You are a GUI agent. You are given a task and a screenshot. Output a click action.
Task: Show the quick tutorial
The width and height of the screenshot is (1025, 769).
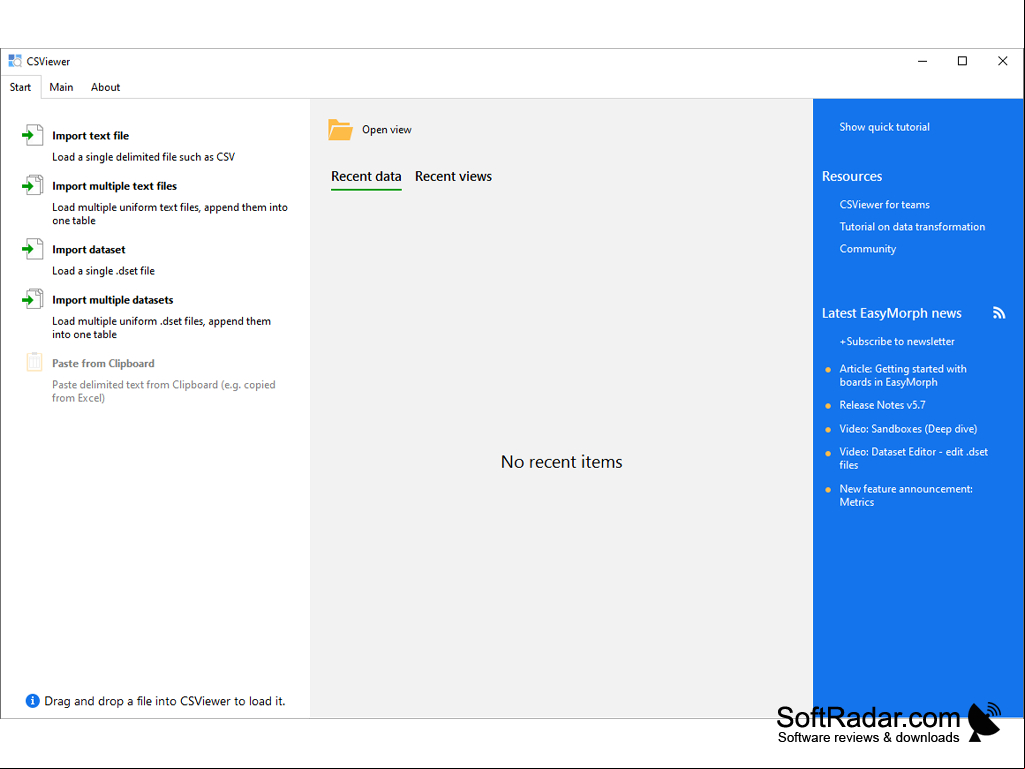click(x=884, y=127)
